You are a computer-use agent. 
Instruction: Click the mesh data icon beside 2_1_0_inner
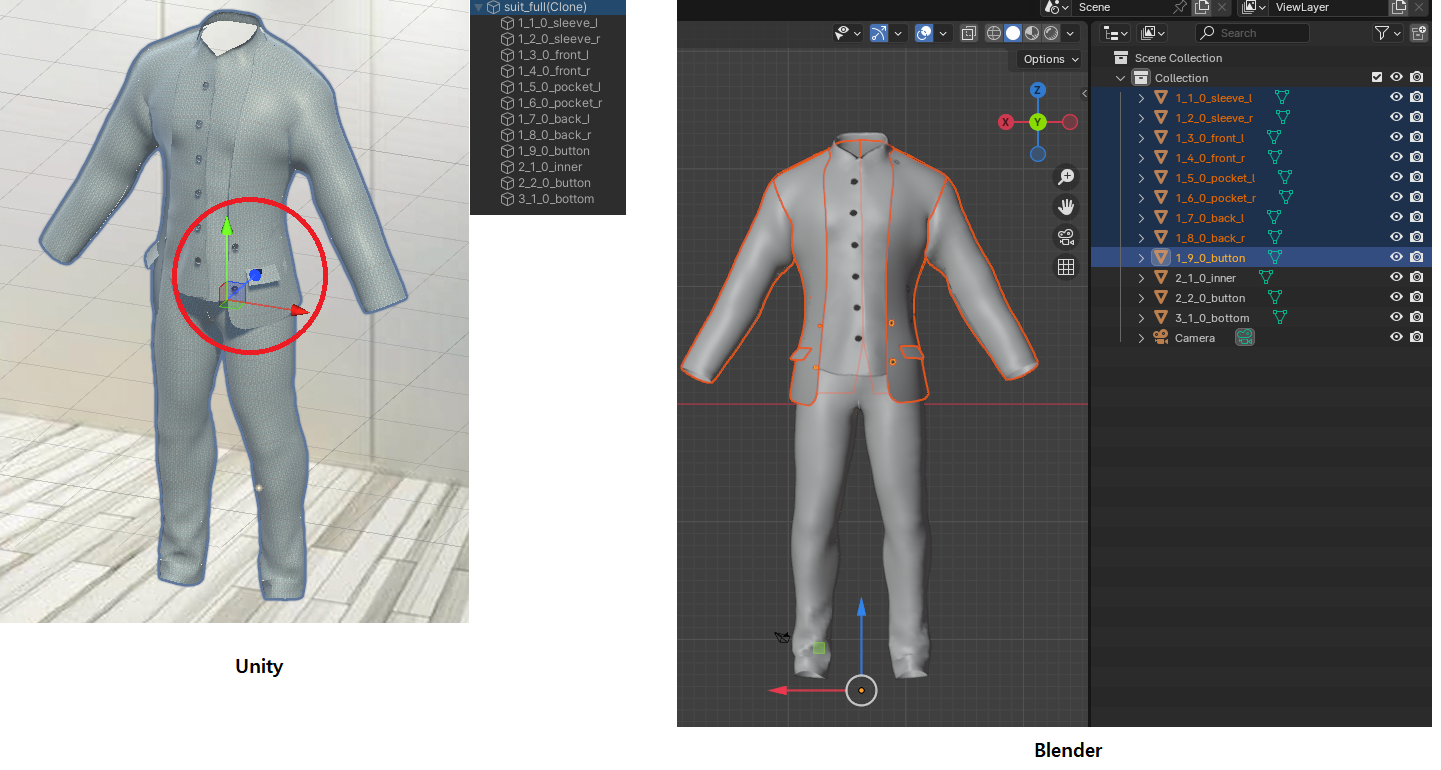point(1266,278)
